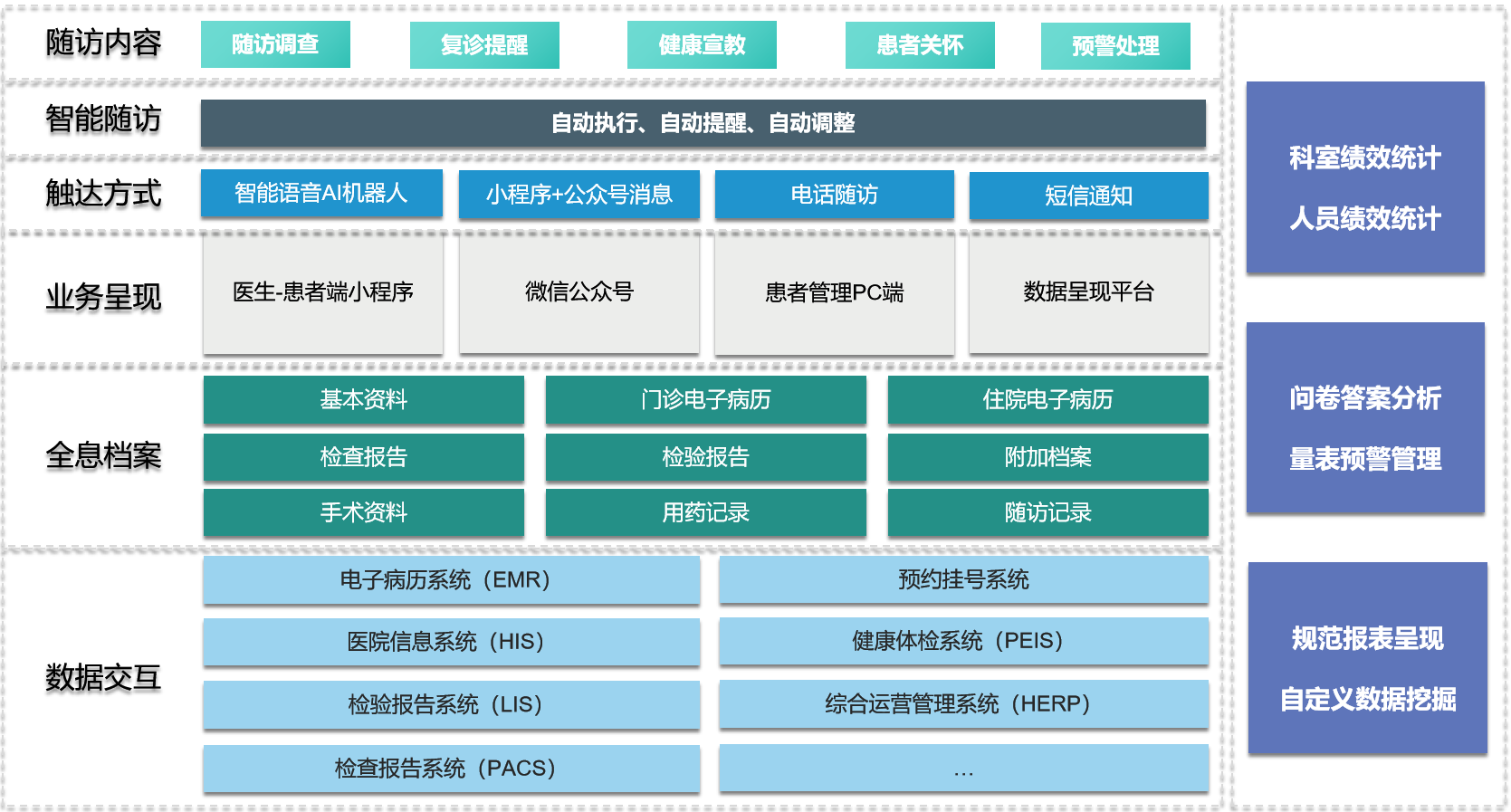Select the 微信公众号 panel

(579, 292)
